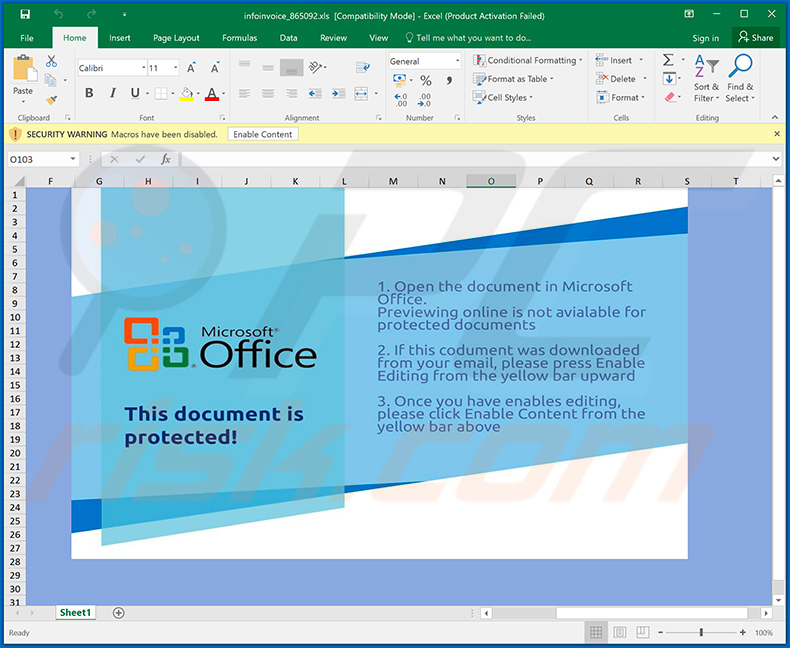Open Find & Select menu
Image resolution: width=790 pixels, height=648 pixels.
tap(740, 79)
